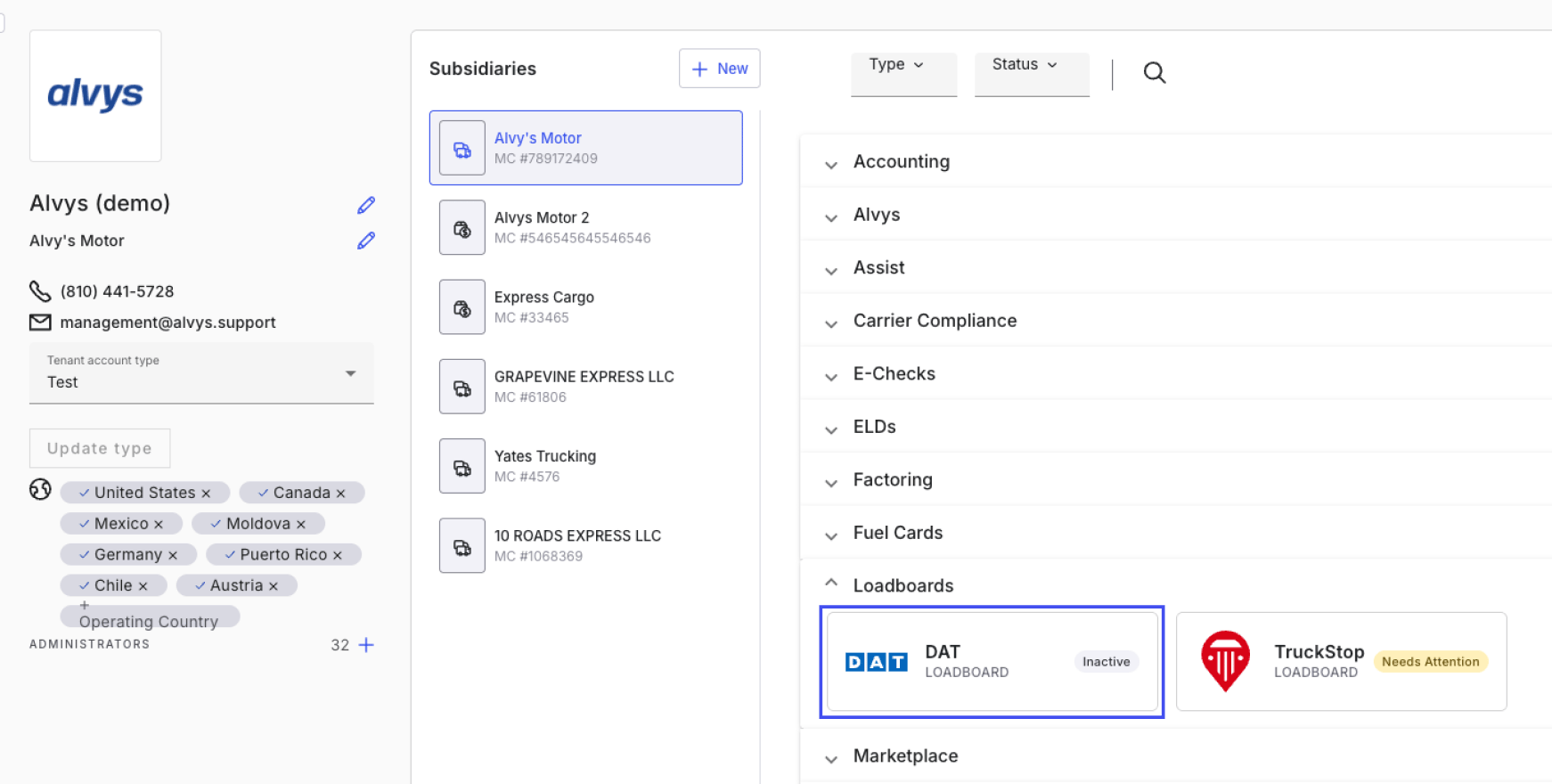The width and height of the screenshot is (1552, 784).
Task: Remove Canada from operating countries
Action: (x=340, y=494)
